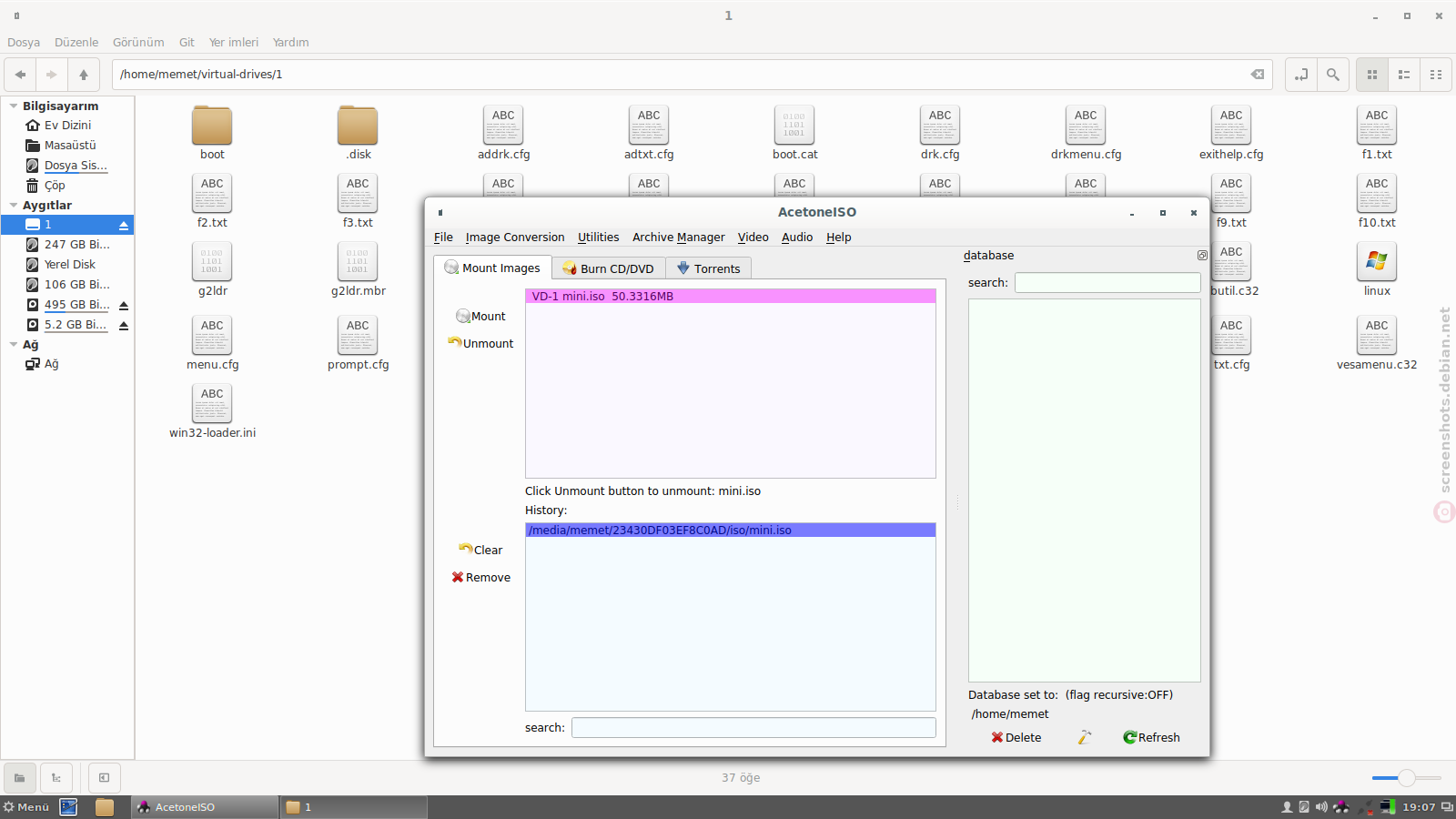This screenshot has width=1456, height=819.
Task: Open the File menu in AcetoneISO
Action: 443,237
